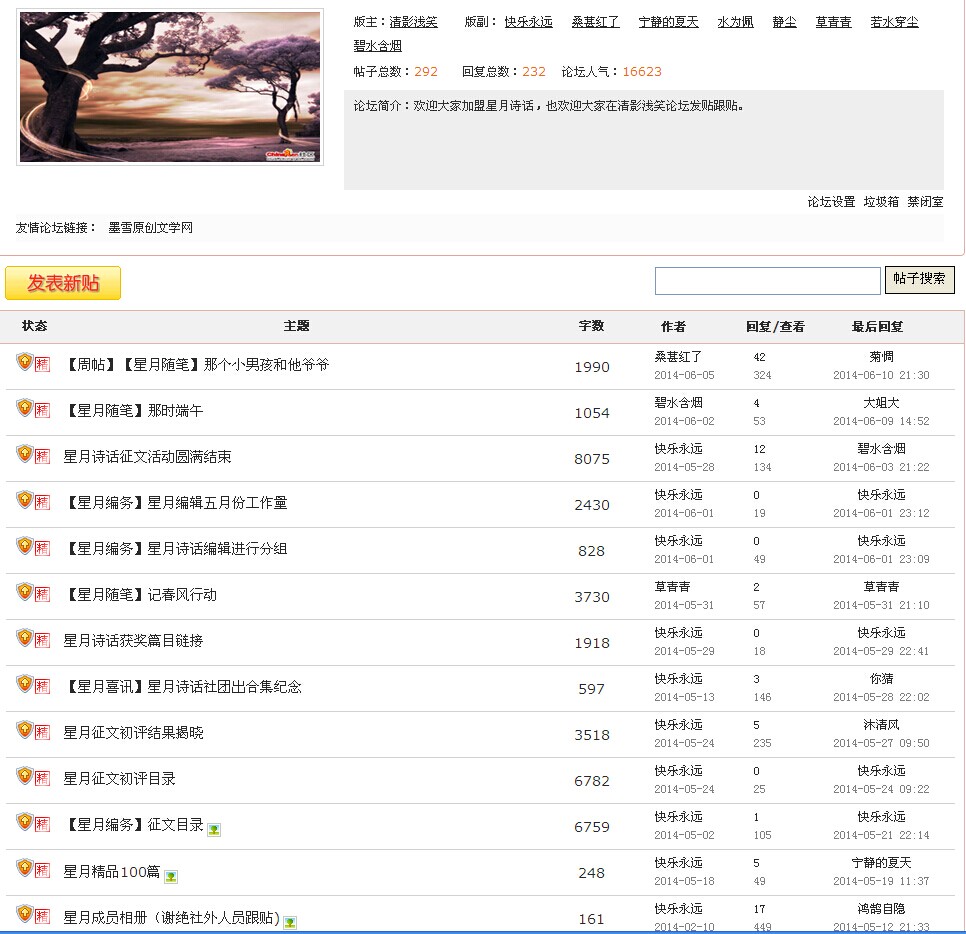Focus the post search input box
The height and width of the screenshot is (934, 966).
point(768,281)
